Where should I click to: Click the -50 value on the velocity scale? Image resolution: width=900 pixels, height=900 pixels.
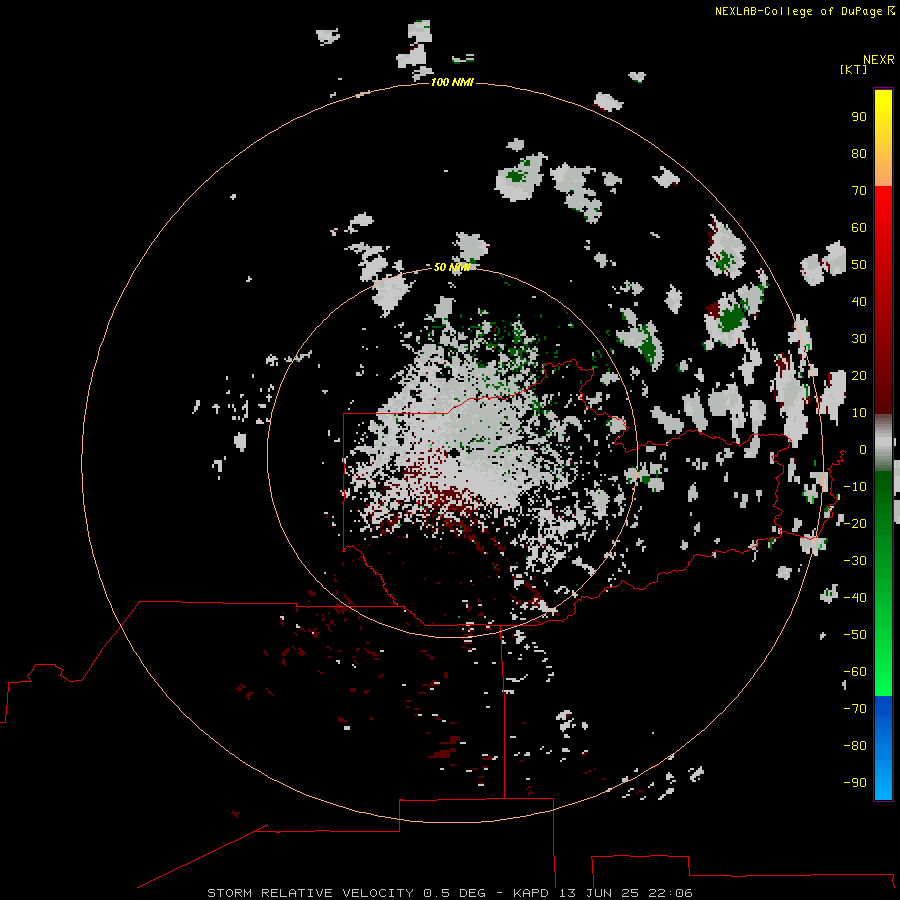855,635
